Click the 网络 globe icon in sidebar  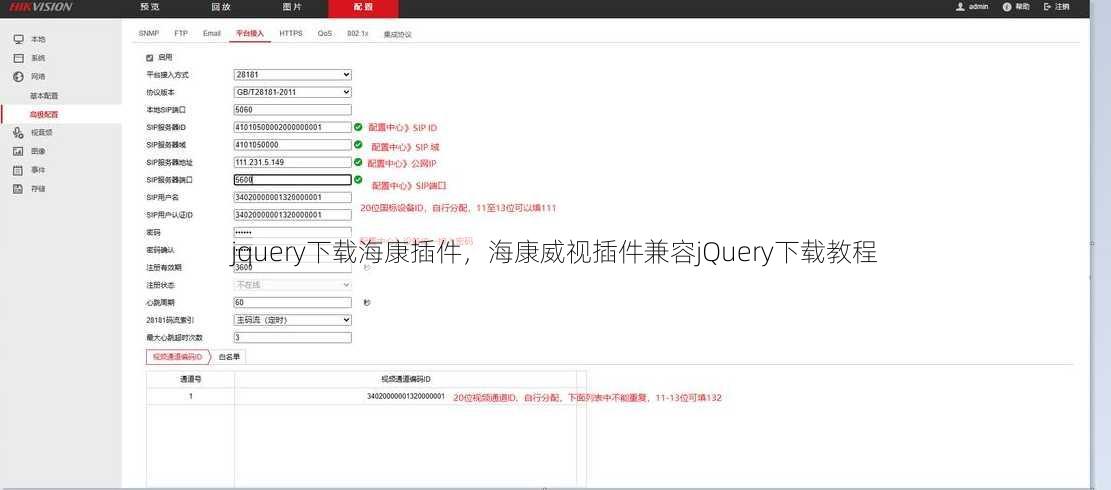[x=19, y=76]
